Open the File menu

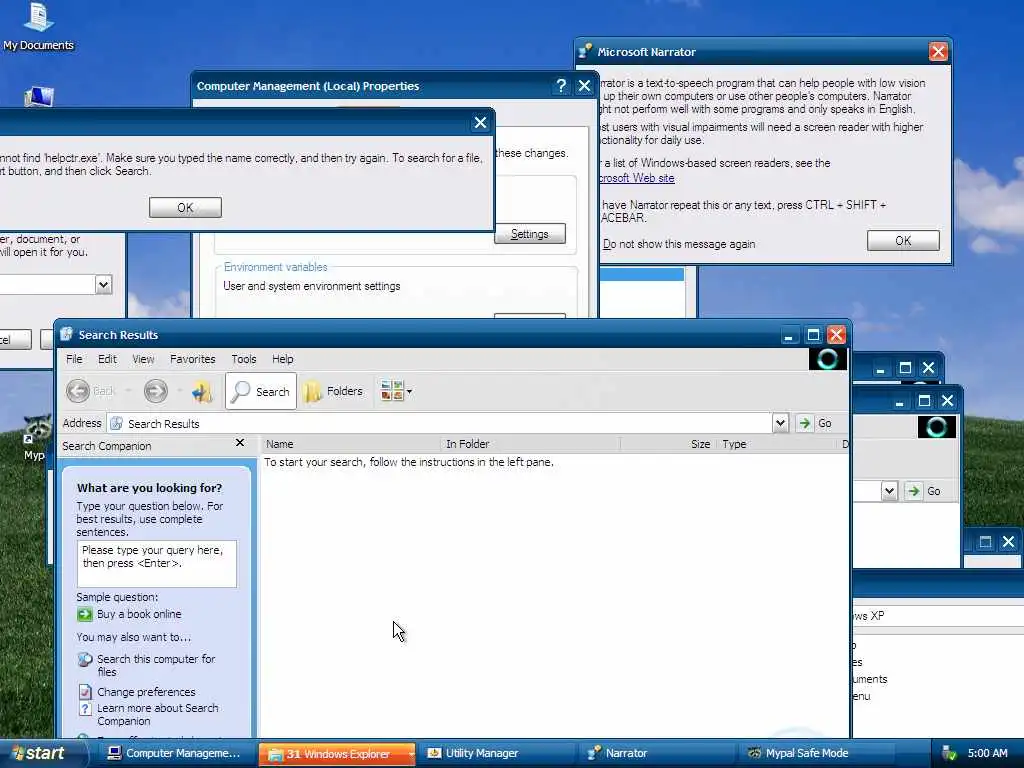pos(74,359)
